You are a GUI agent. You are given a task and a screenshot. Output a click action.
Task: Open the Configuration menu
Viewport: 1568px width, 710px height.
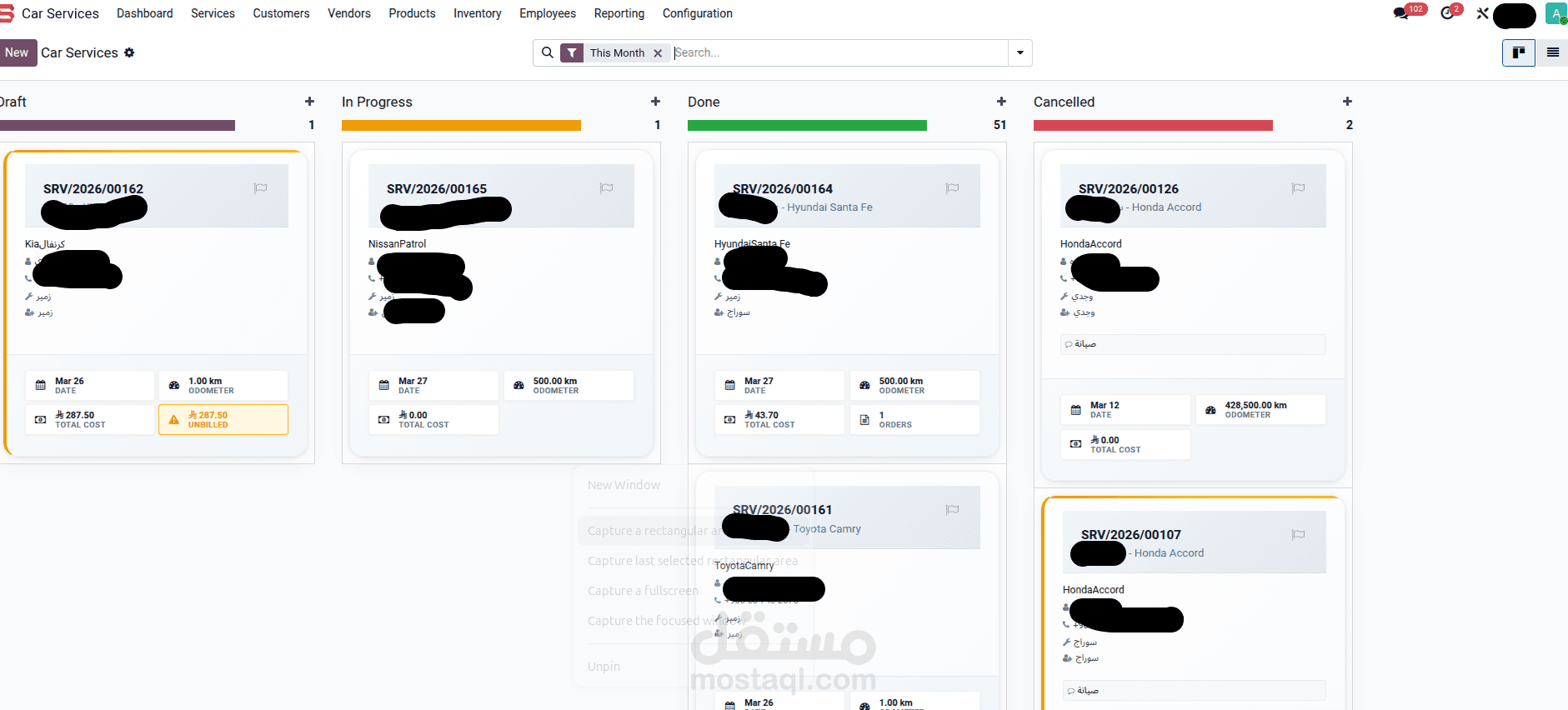click(x=698, y=13)
